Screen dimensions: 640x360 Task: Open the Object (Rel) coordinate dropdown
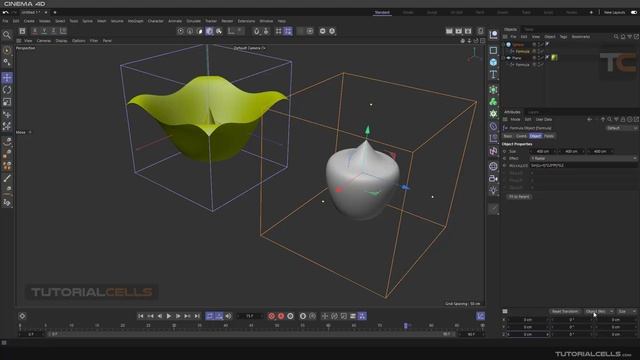(x=598, y=311)
